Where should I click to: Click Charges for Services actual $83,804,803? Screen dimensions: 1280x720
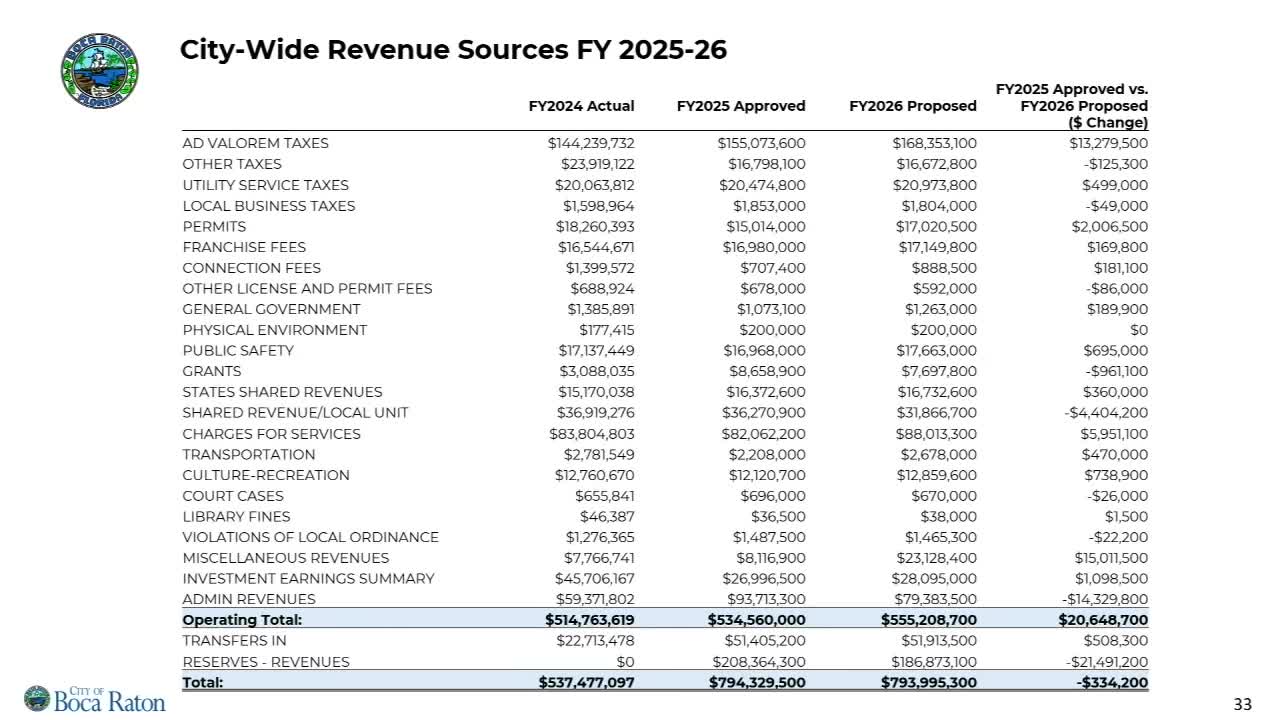[x=592, y=434]
